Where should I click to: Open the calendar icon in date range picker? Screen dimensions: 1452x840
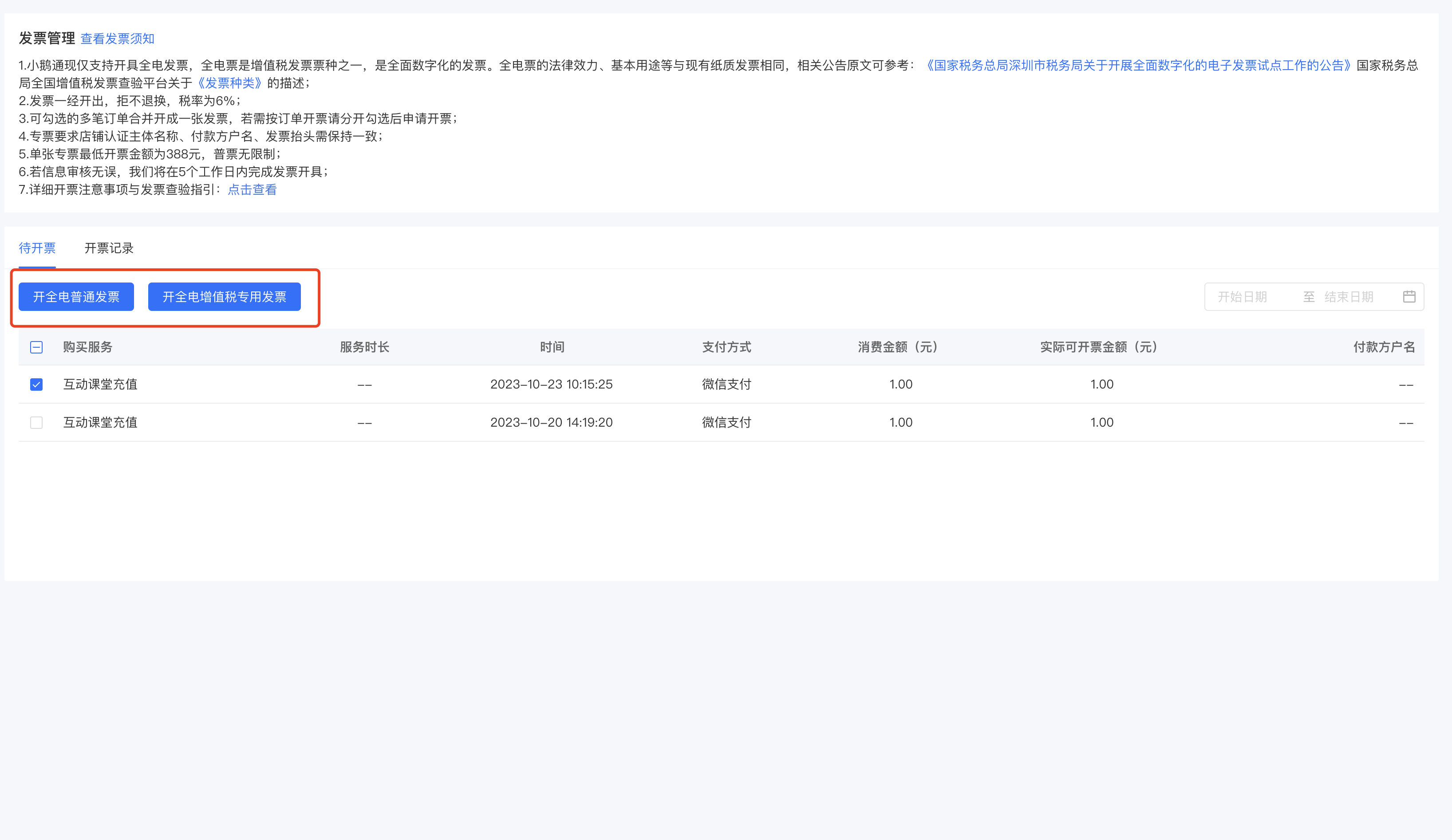coord(1409,297)
